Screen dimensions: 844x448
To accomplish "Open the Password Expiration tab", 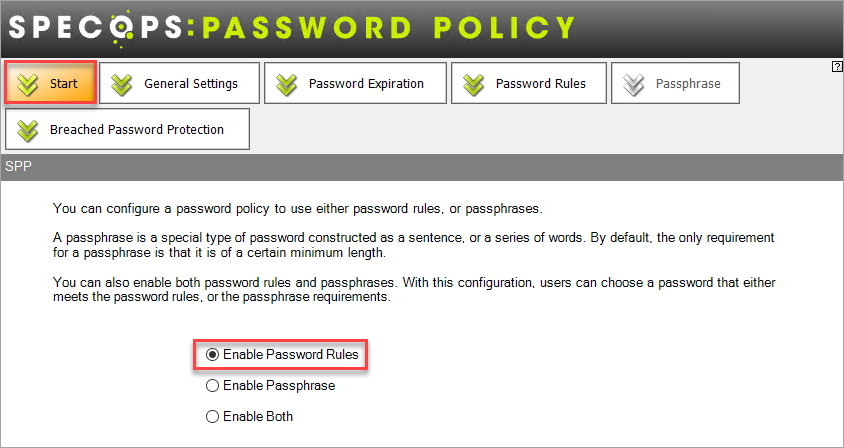I will click(355, 83).
